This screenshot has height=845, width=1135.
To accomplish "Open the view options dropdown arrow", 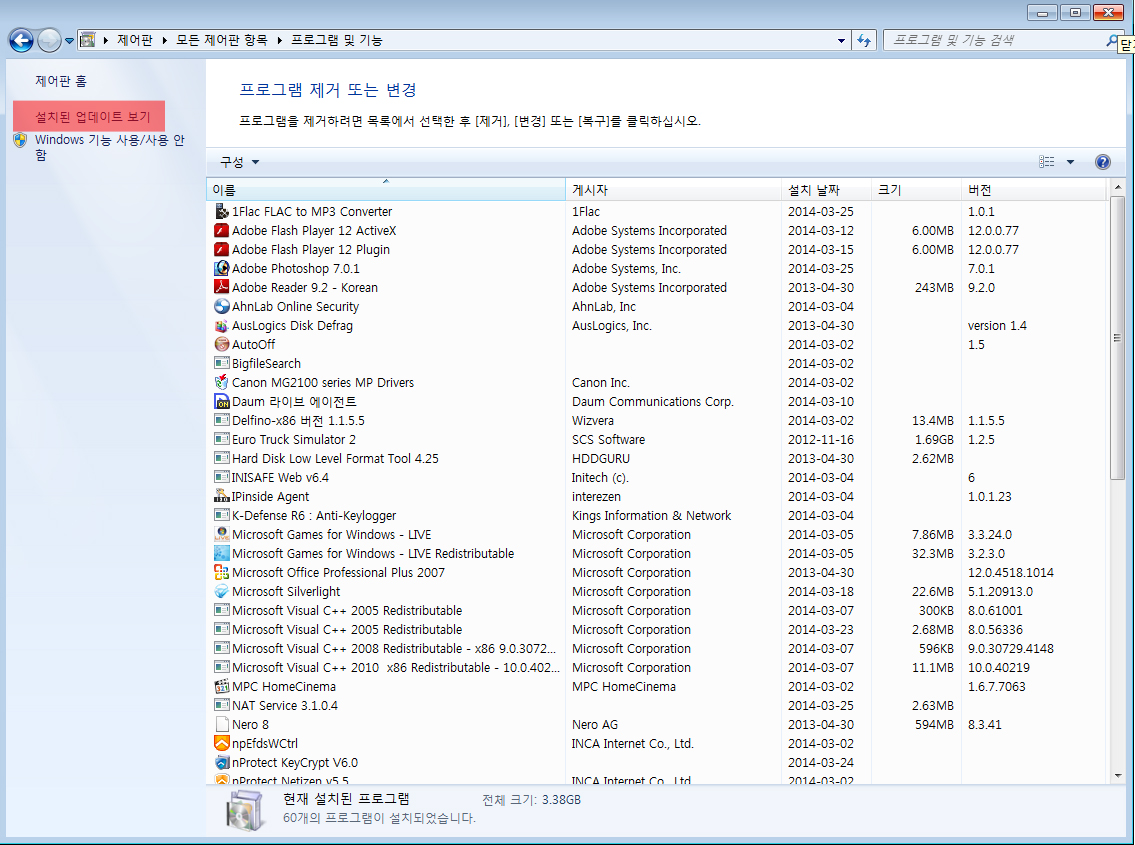I will click(x=1070, y=162).
